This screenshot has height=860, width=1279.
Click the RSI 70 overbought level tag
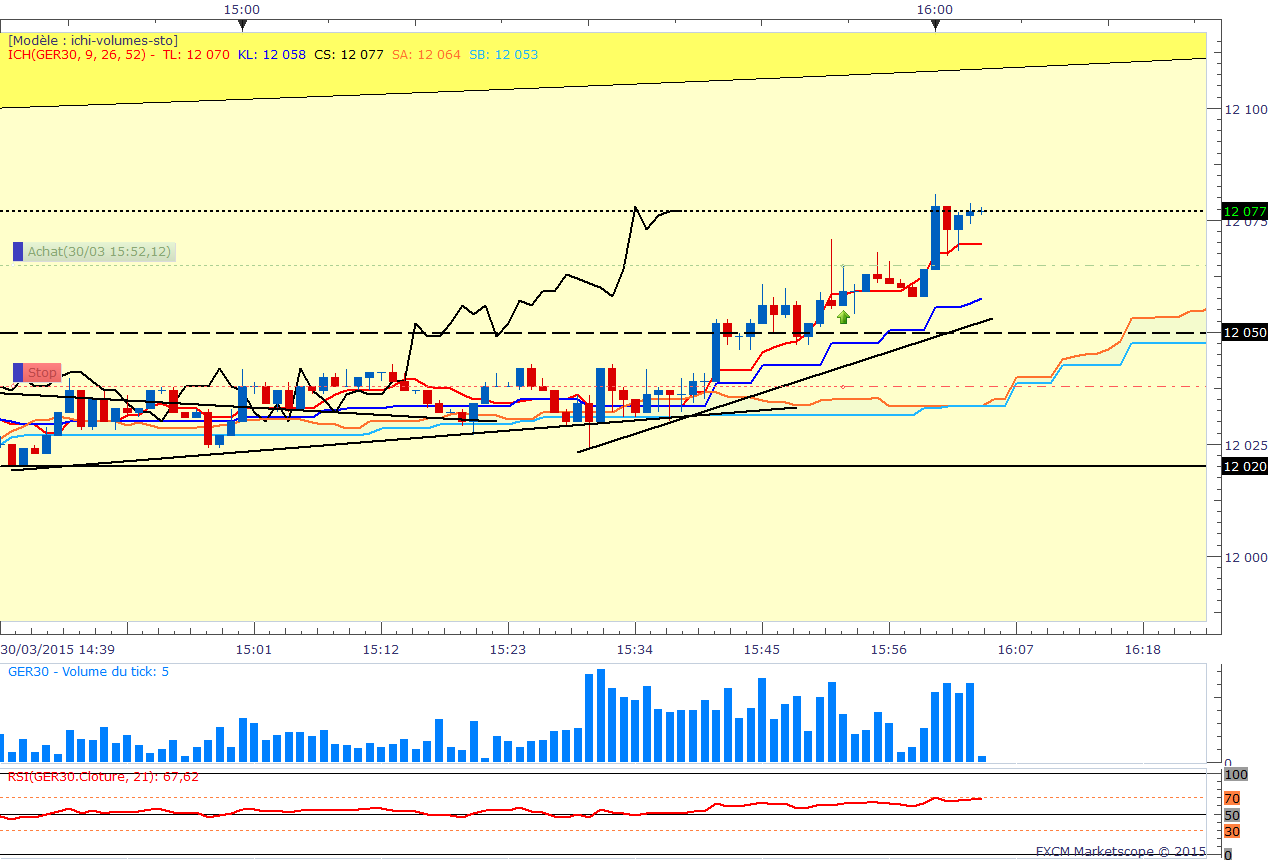click(1232, 798)
